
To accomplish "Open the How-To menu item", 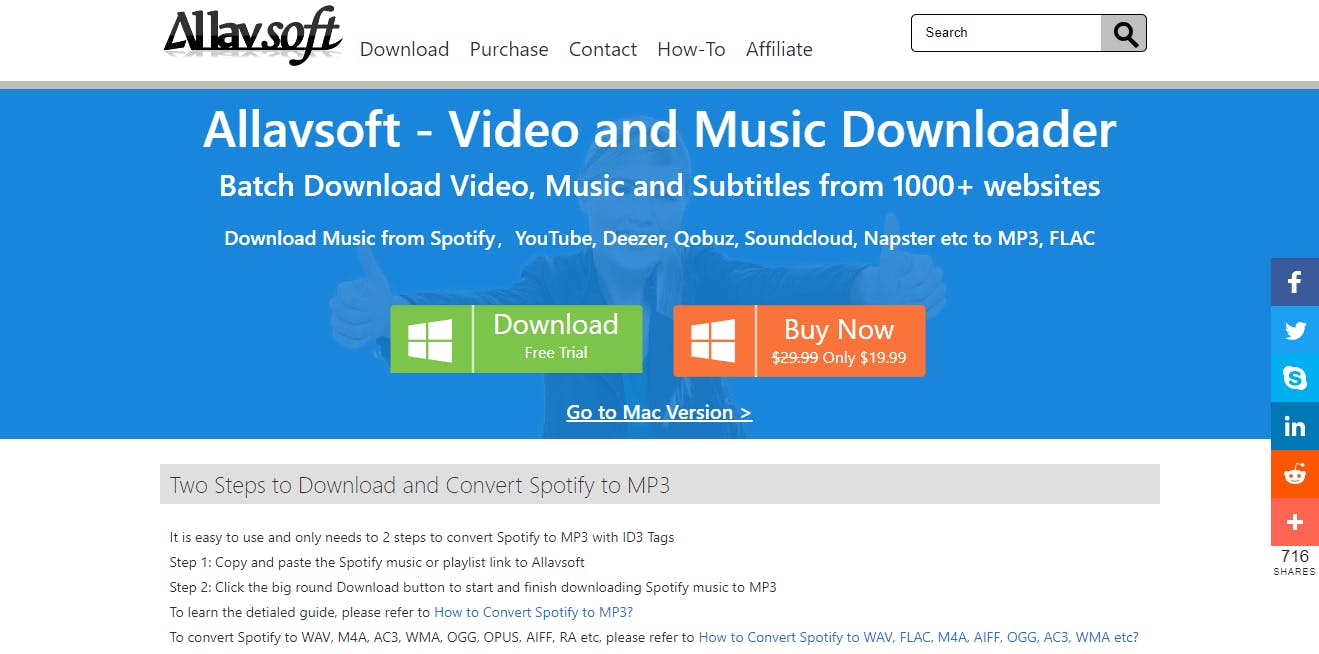I will tap(691, 49).
